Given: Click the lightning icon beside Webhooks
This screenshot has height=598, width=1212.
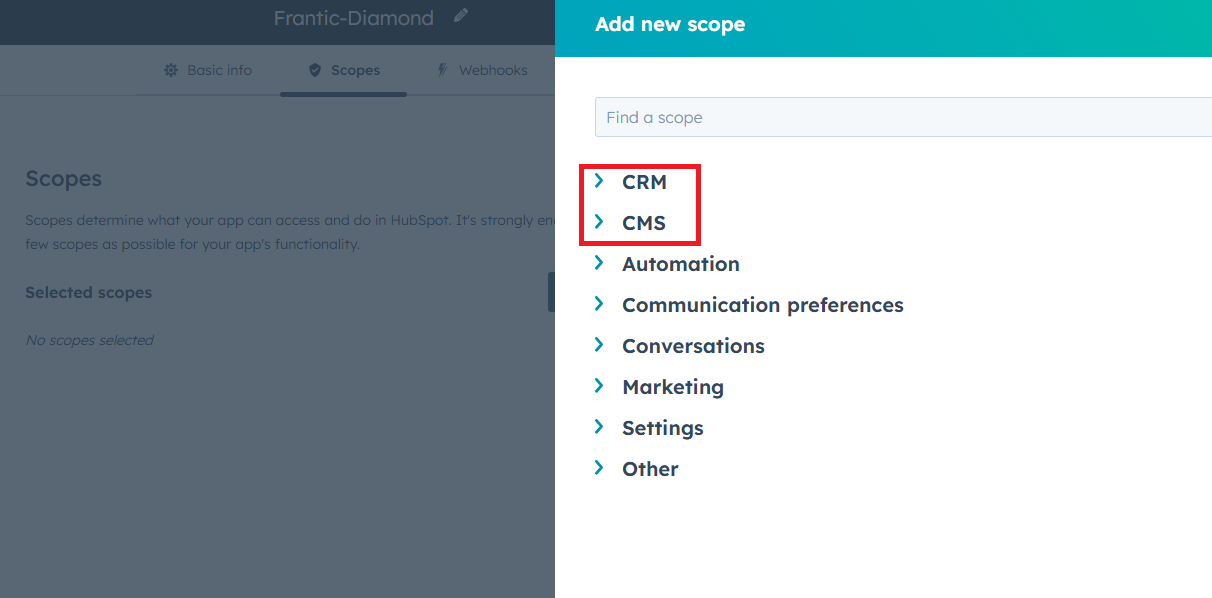Looking at the screenshot, I should pyautogui.click(x=443, y=70).
